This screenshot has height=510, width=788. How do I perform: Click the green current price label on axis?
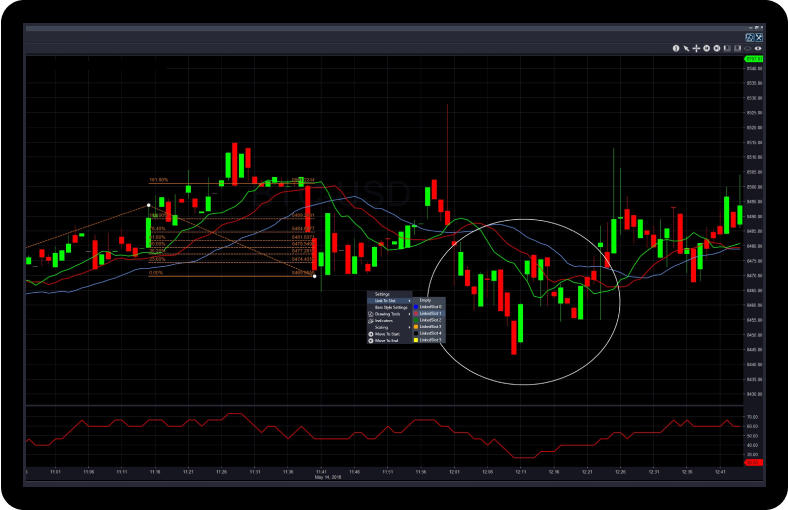click(754, 59)
